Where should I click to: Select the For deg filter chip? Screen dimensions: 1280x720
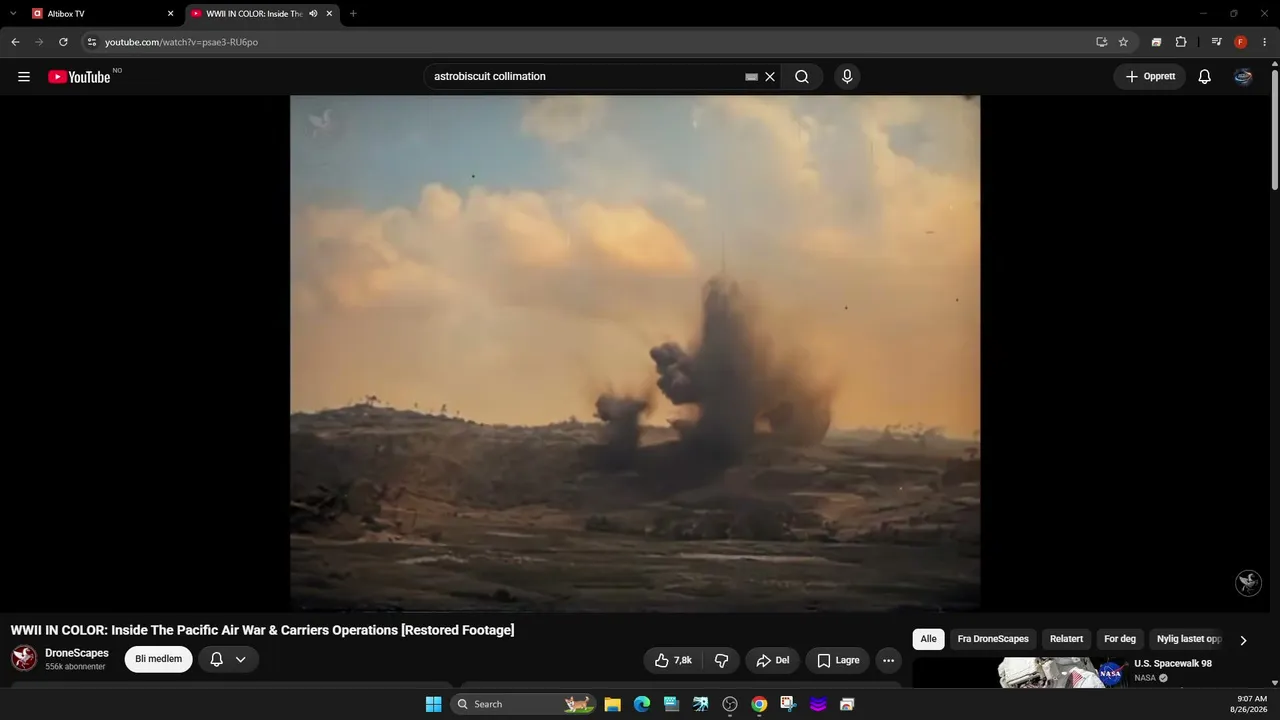tap(1120, 639)
